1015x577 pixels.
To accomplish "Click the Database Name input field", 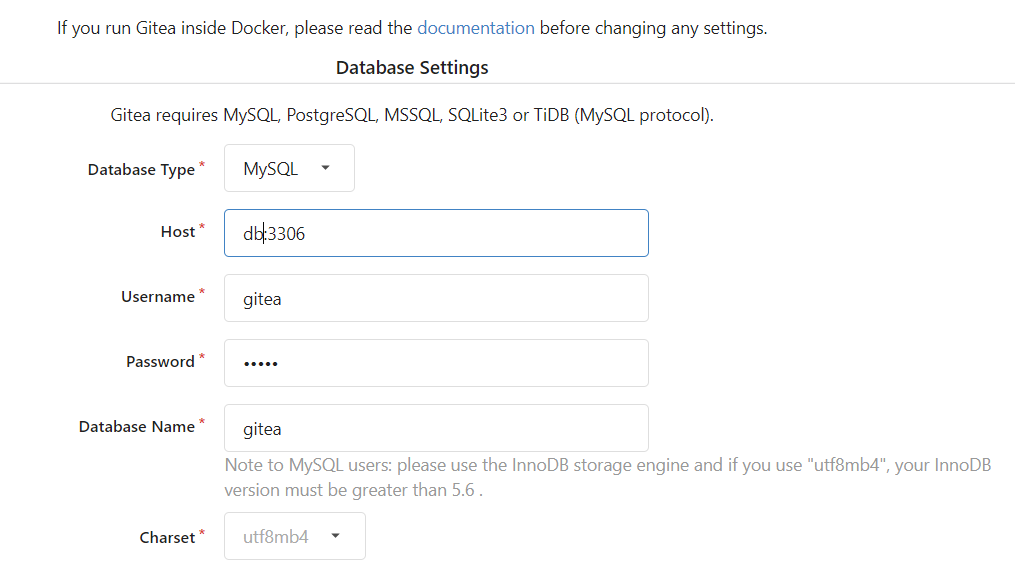I will coord(436,428).
